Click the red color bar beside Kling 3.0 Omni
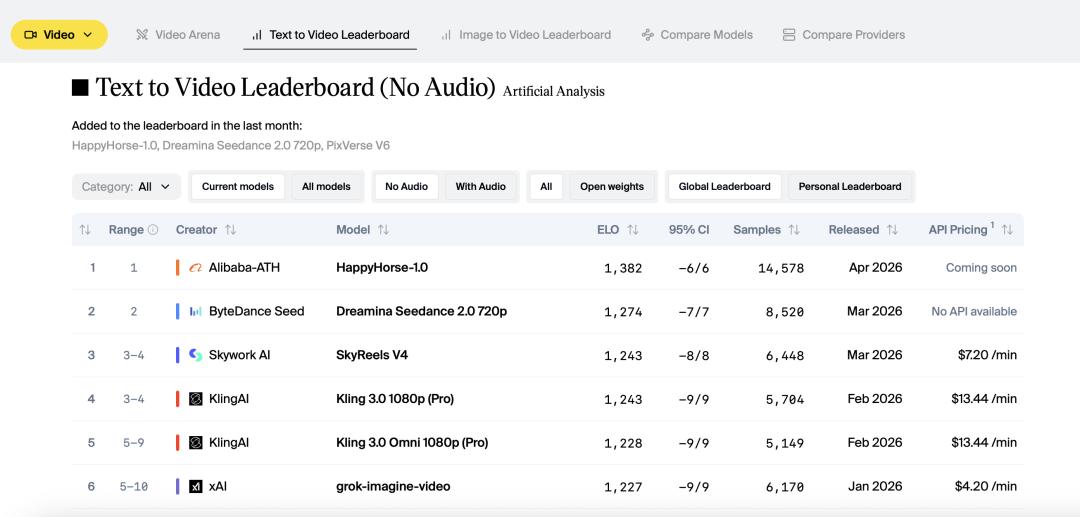 (x=177, y=443)
